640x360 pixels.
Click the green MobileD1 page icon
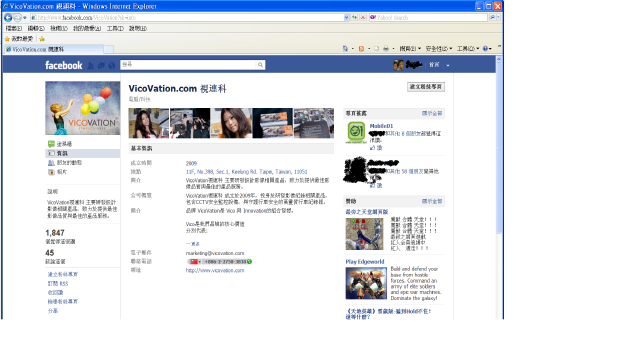click(356, 133)
